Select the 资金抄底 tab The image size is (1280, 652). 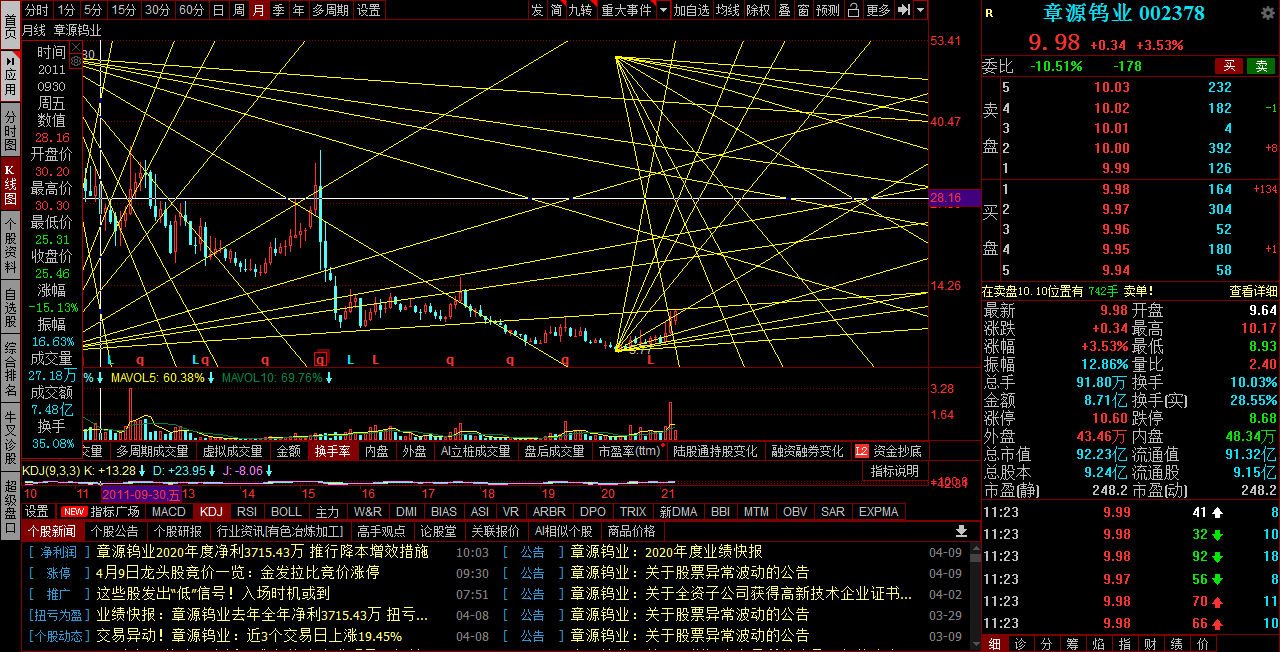(x=897, y=451)
